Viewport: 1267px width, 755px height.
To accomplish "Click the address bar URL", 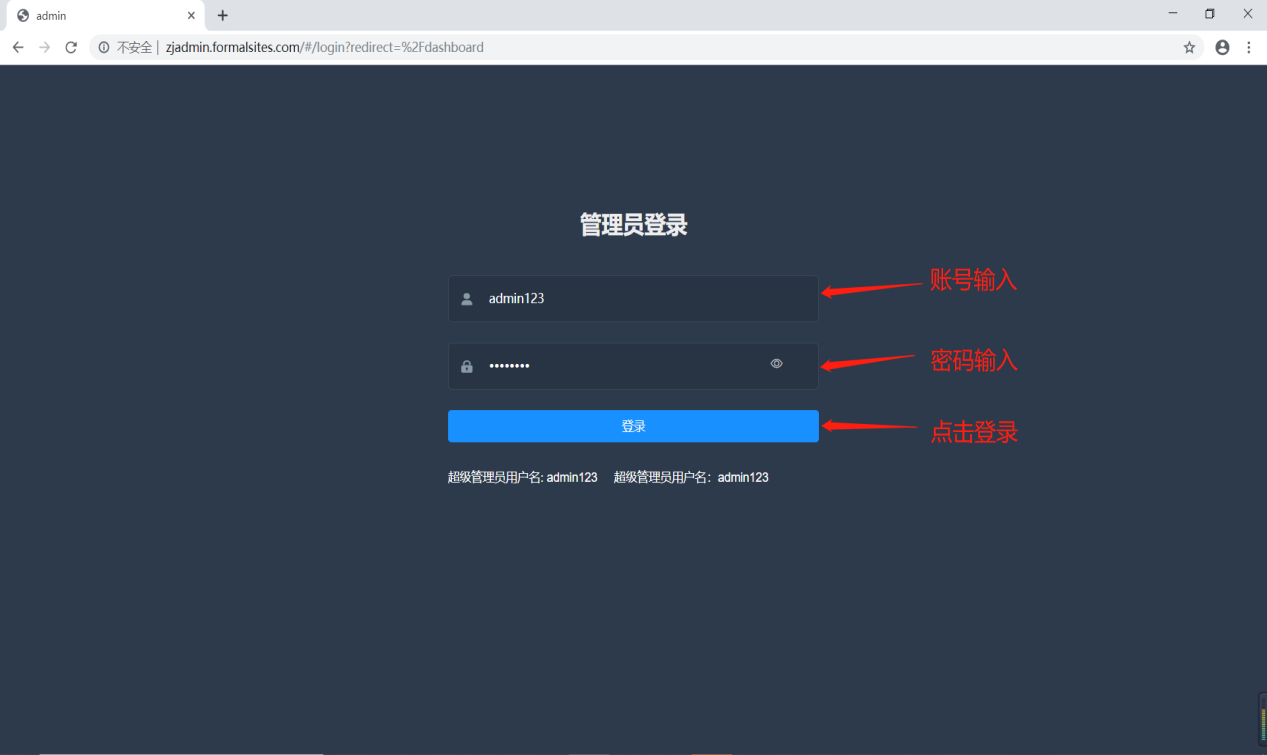I will pos(324,47).
